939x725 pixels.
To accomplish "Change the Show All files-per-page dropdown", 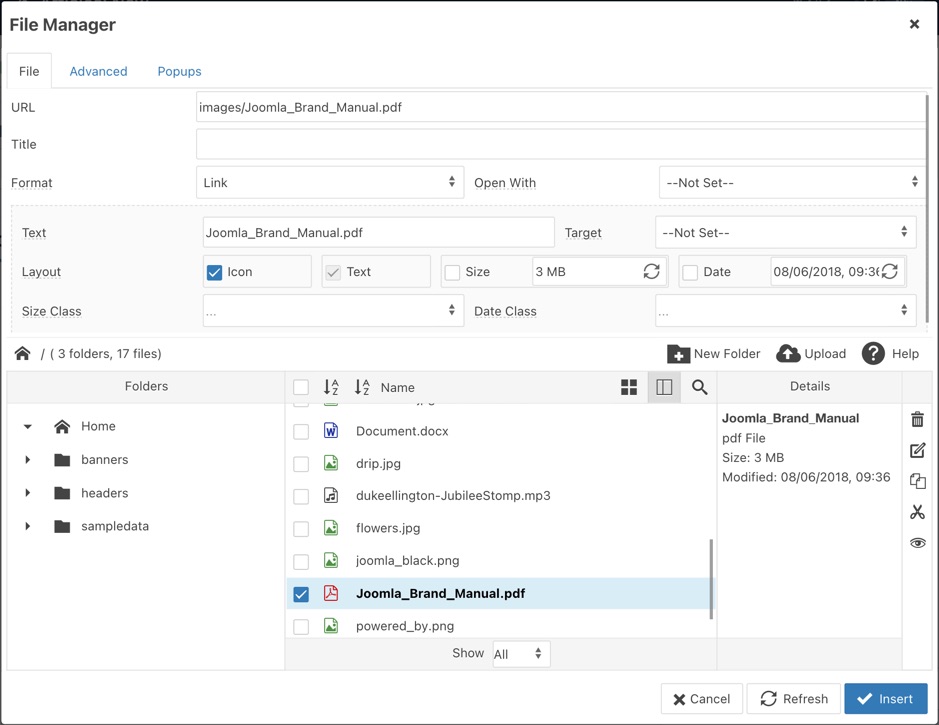I will click(x=521, y=654).
